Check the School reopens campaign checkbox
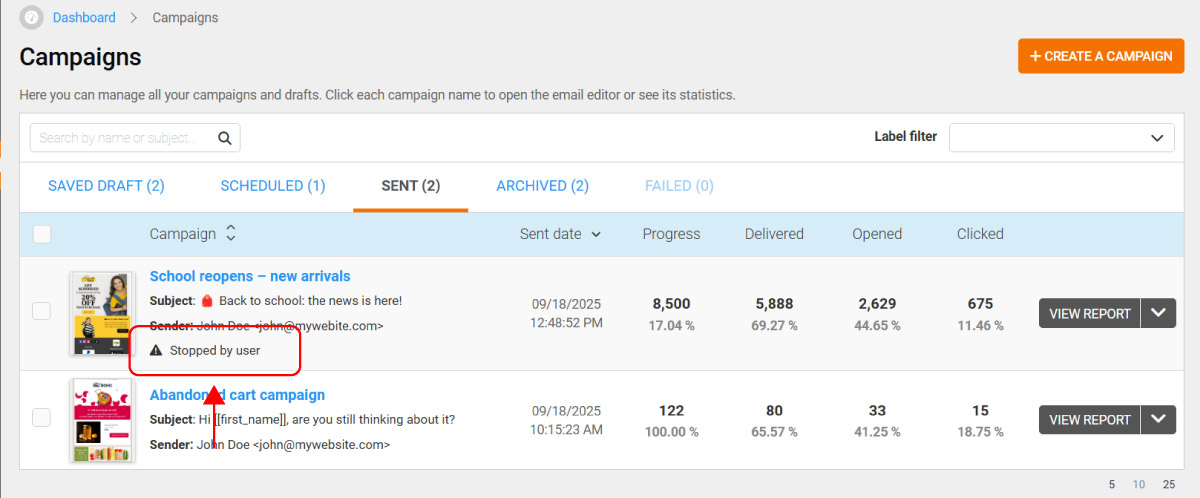The image size is (1200, 498). pos(42,311)
